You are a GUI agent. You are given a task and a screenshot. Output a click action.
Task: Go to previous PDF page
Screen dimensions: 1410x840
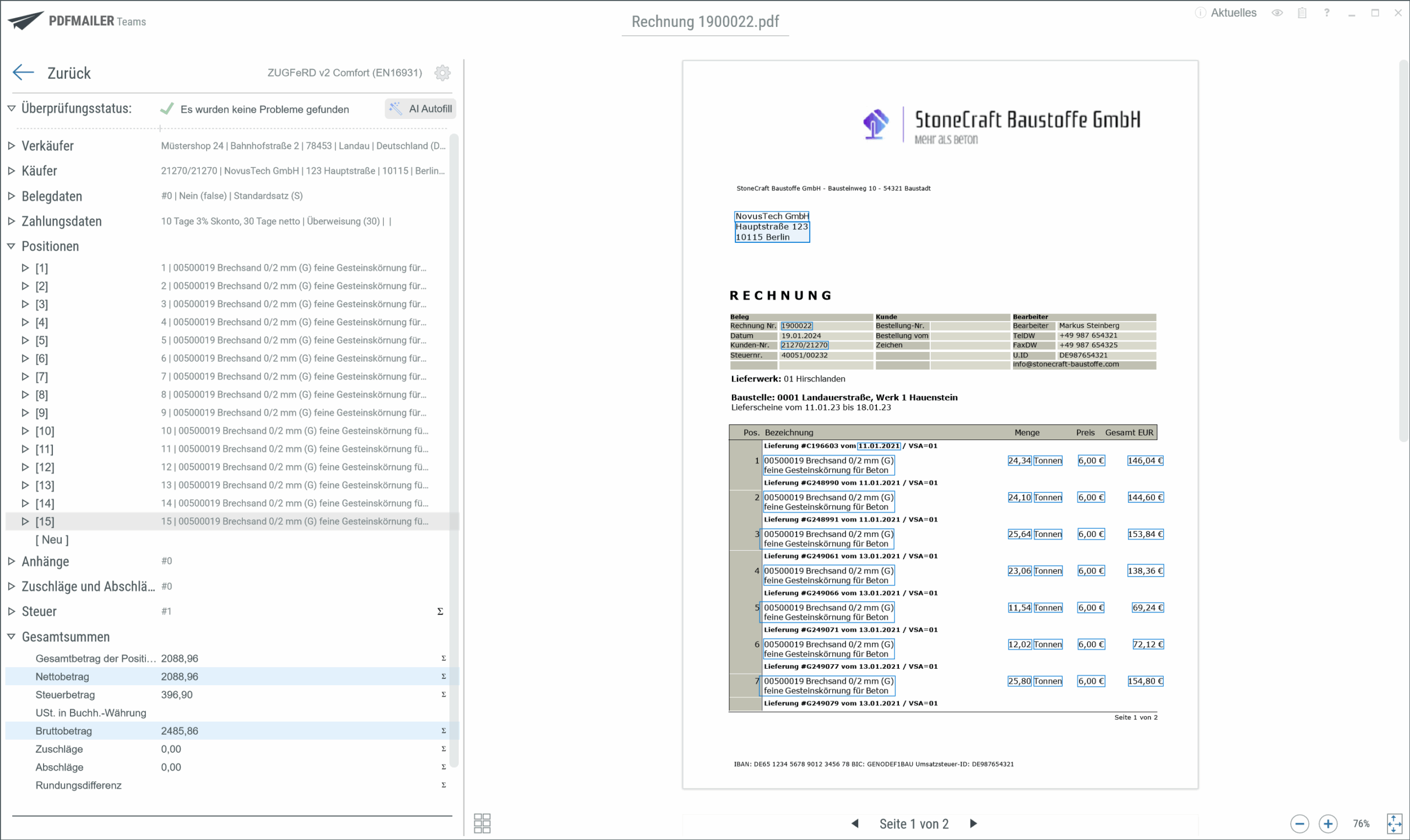pyautogui.click(x=855, y=823)
